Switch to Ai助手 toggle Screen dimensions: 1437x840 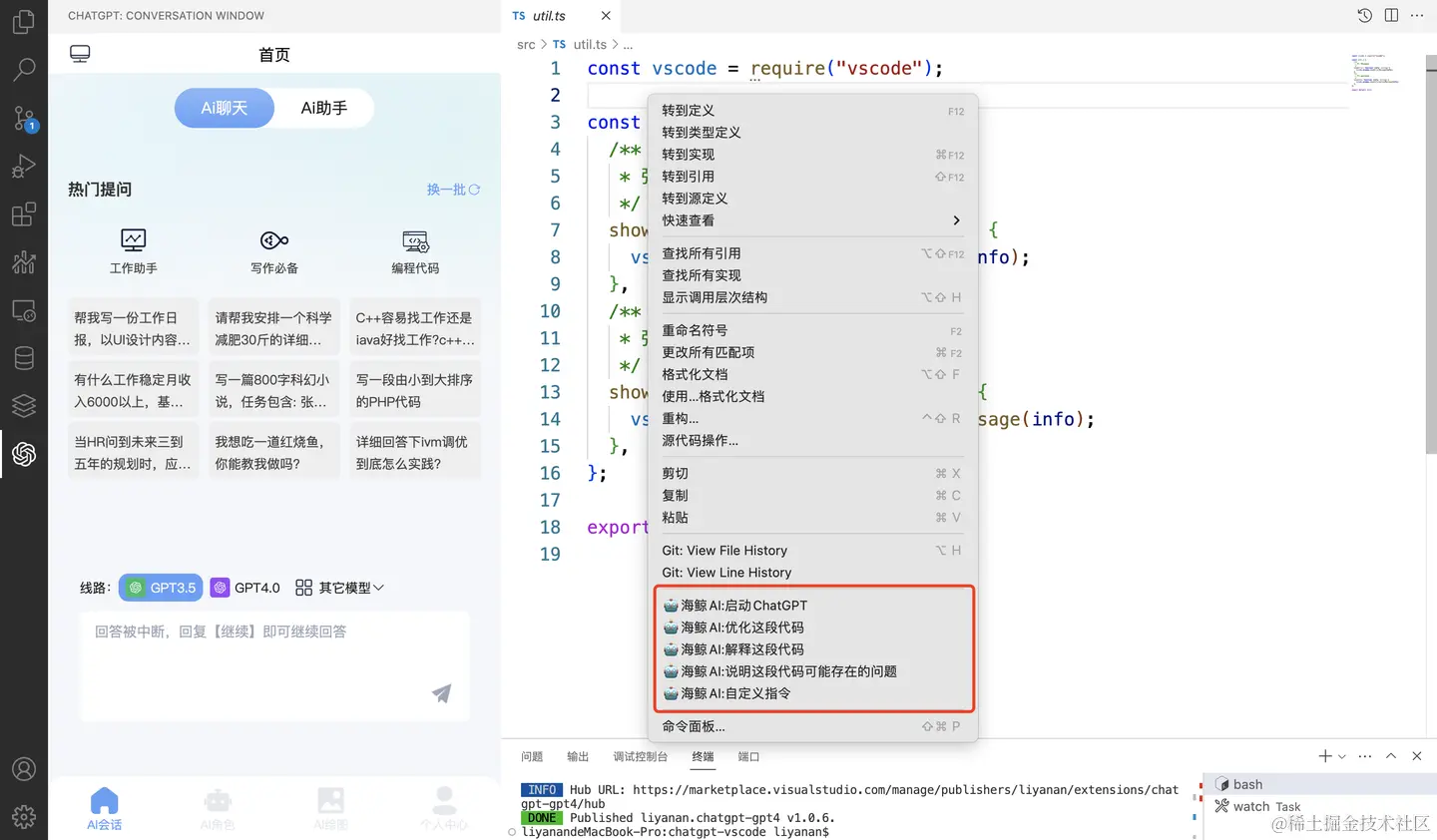324,108
